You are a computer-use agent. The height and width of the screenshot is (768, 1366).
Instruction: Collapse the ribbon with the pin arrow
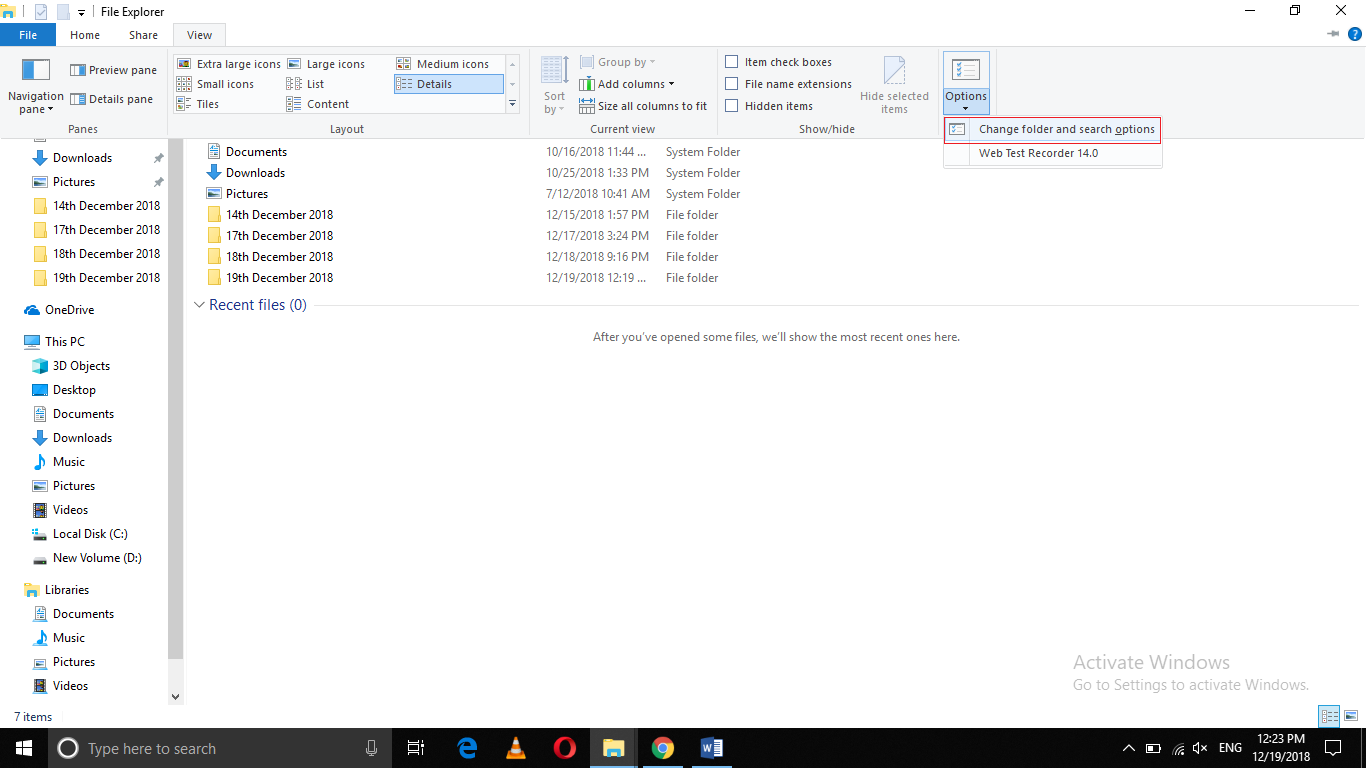coord(1333,34)
